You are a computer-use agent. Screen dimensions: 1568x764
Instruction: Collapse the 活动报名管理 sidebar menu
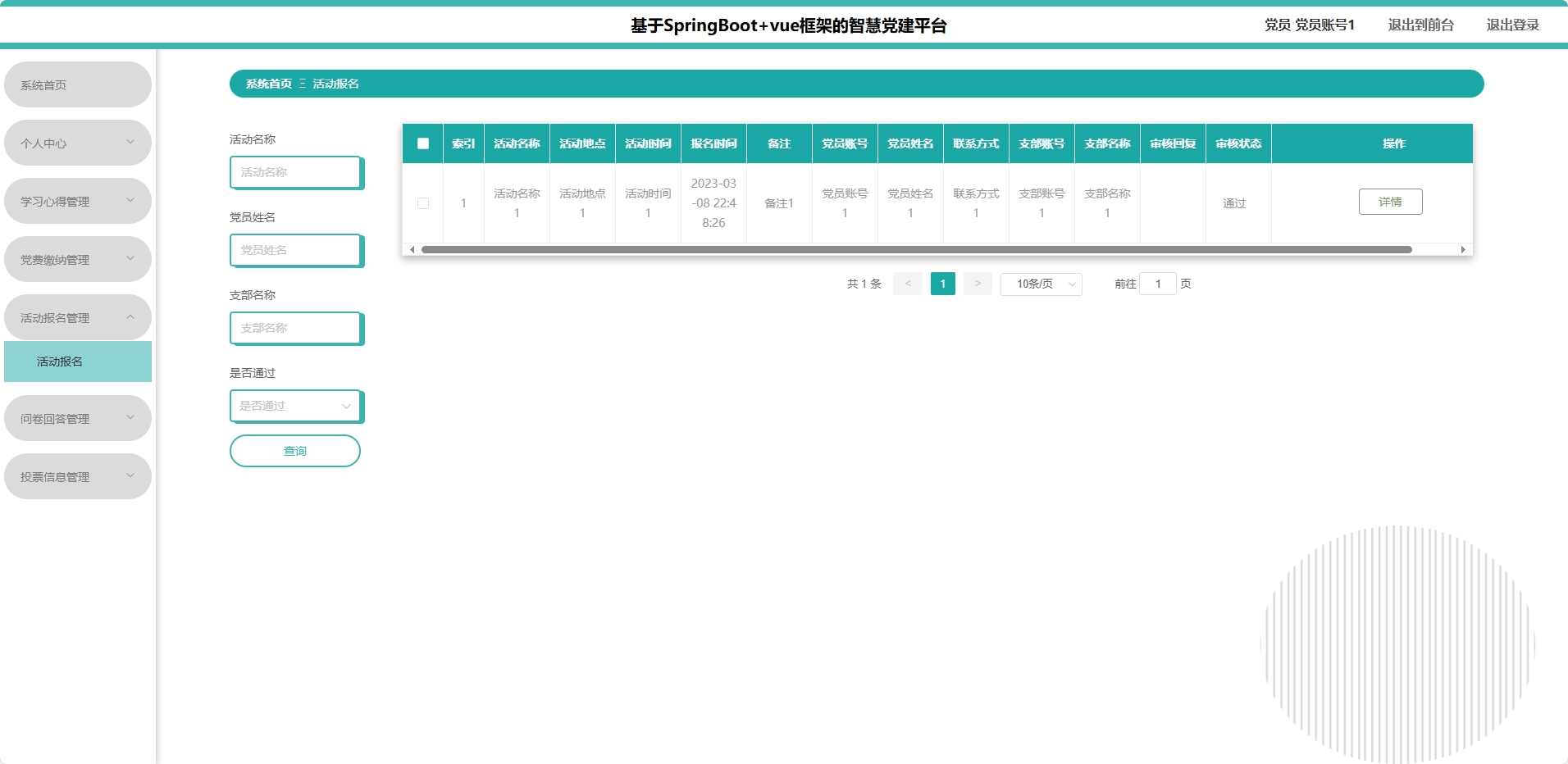pos(78,317)
